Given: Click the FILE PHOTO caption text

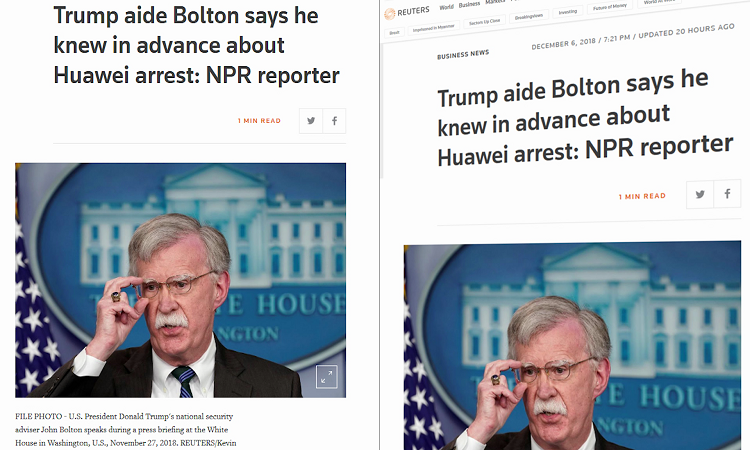Looking at the screenshot, I should [126, 429].
